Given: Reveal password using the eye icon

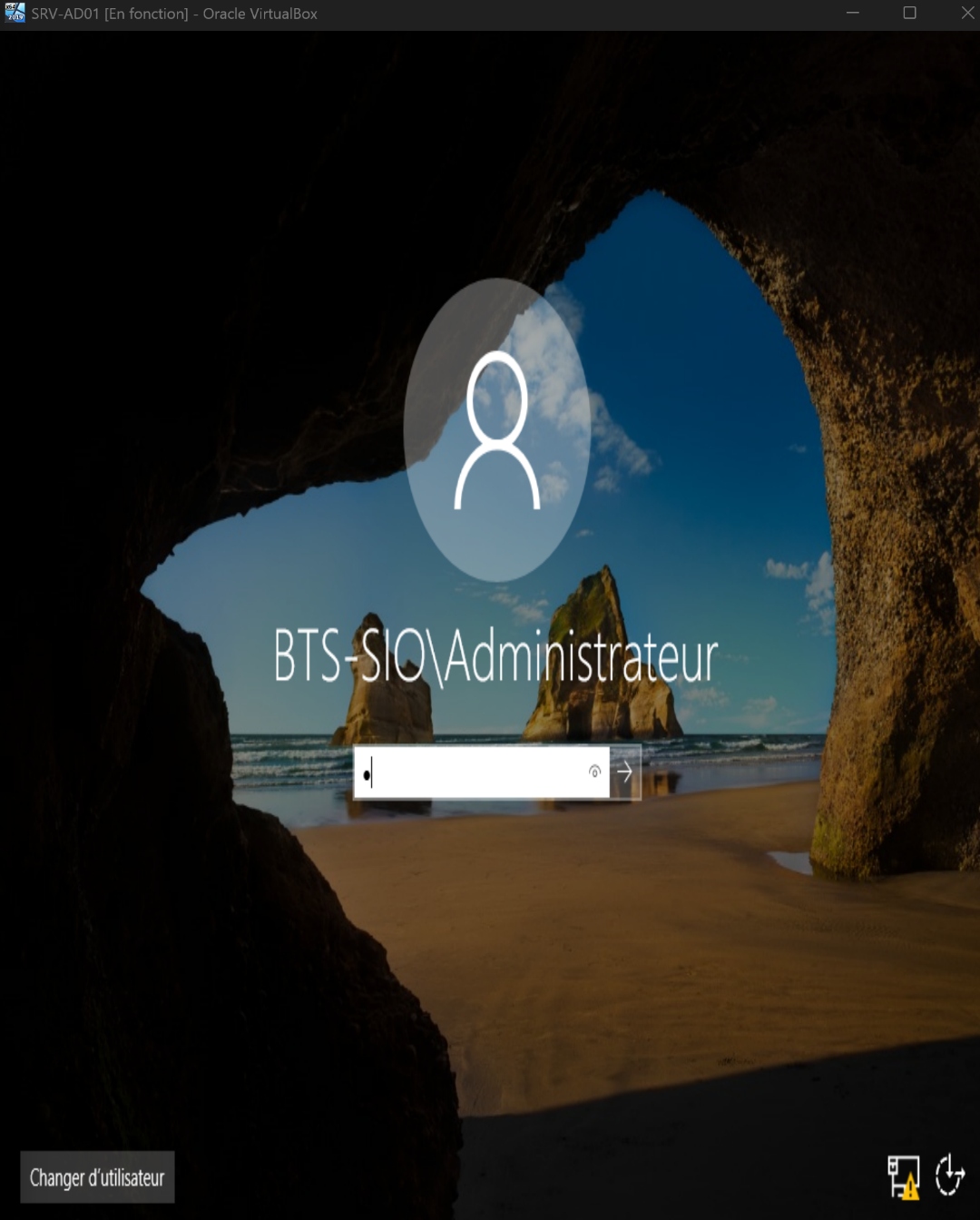Looking at the screenshot, I should (x=594, y=772).
